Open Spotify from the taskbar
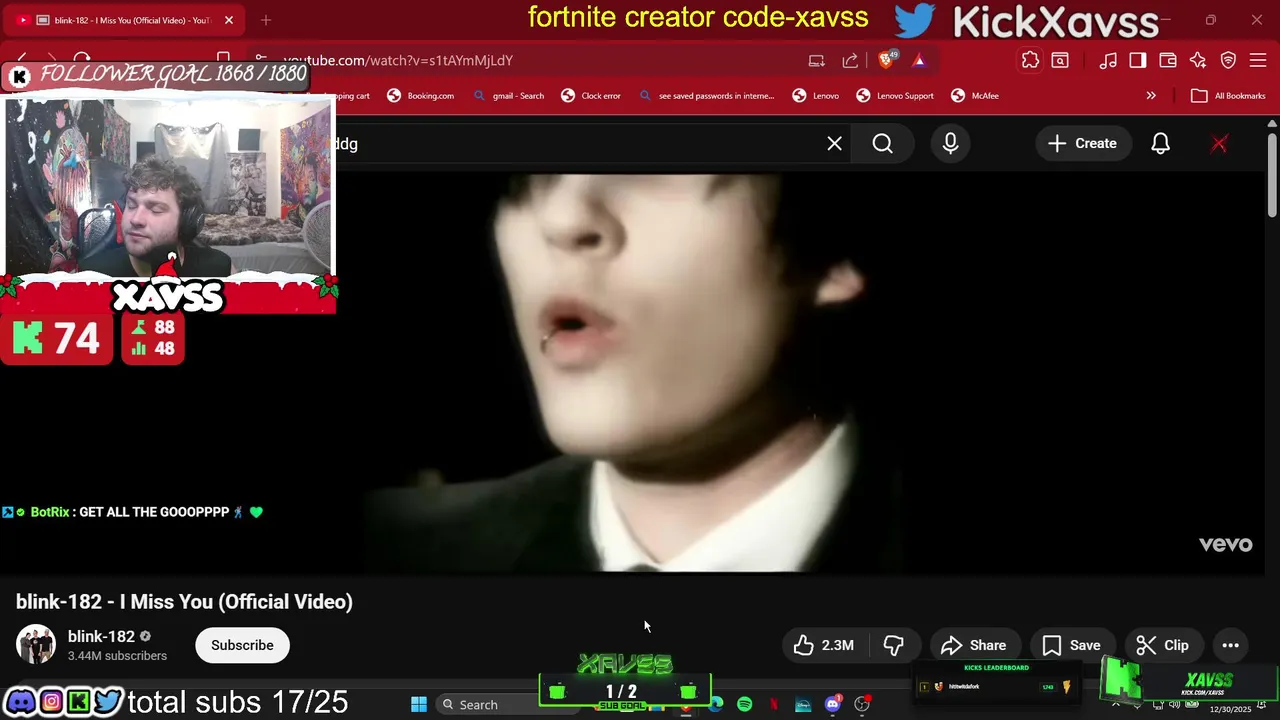Screen dimensions: 1280x720 (x=745, y=705)
